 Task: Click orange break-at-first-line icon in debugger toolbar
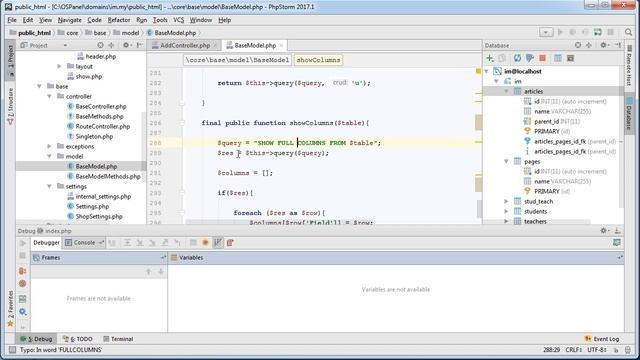pos(205,243)
